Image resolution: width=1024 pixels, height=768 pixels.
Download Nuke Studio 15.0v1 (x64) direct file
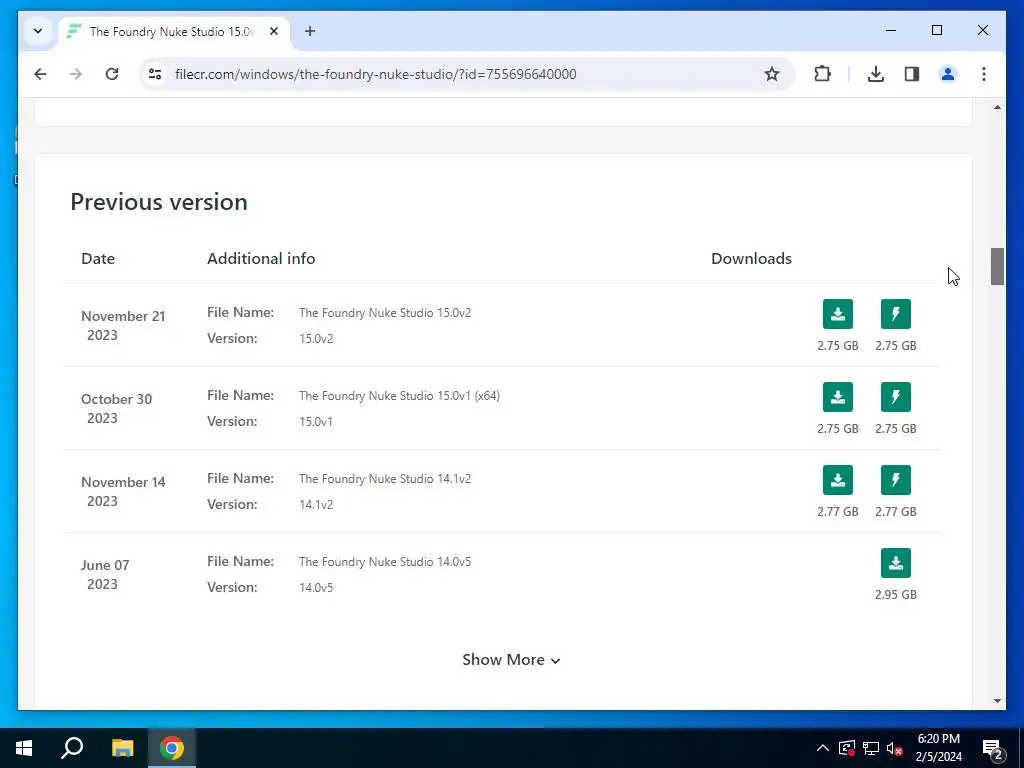point(837,397)
